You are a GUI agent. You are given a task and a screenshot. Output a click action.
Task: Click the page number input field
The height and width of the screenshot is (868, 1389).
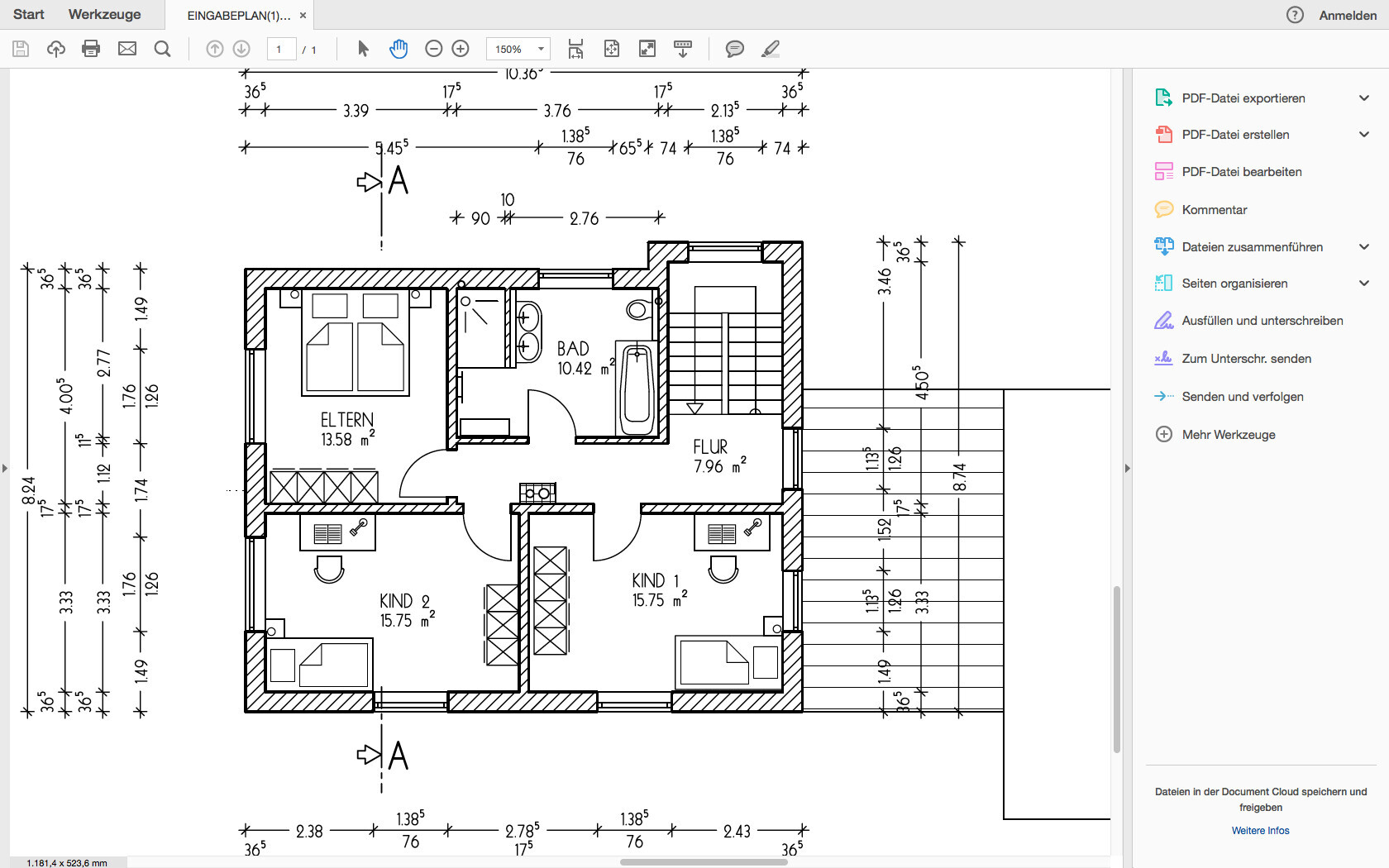pyautogui.click(x=281, y=49)
